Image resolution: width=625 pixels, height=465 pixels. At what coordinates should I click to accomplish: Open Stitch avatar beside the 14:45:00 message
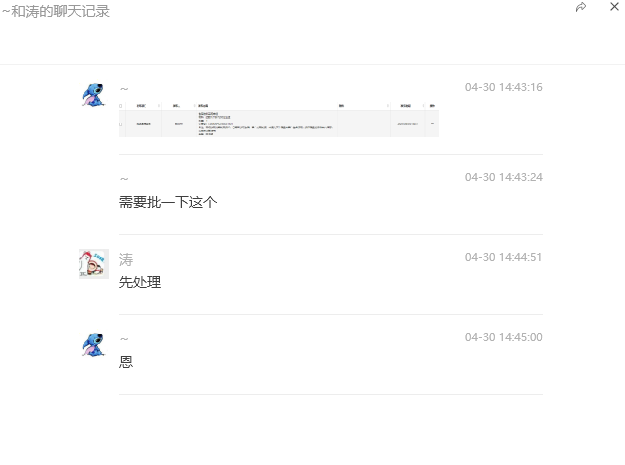pyautogui.click(x=94, y=345)
